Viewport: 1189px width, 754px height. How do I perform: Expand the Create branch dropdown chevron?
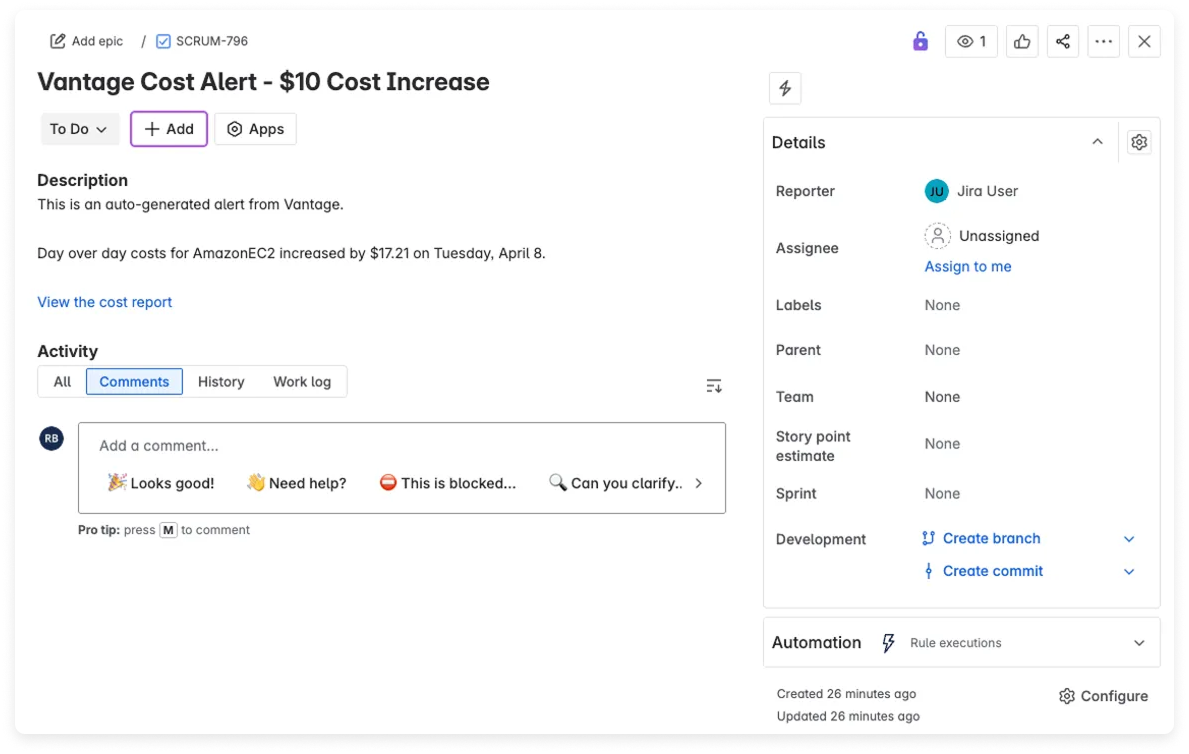[x=1128, y=539]
